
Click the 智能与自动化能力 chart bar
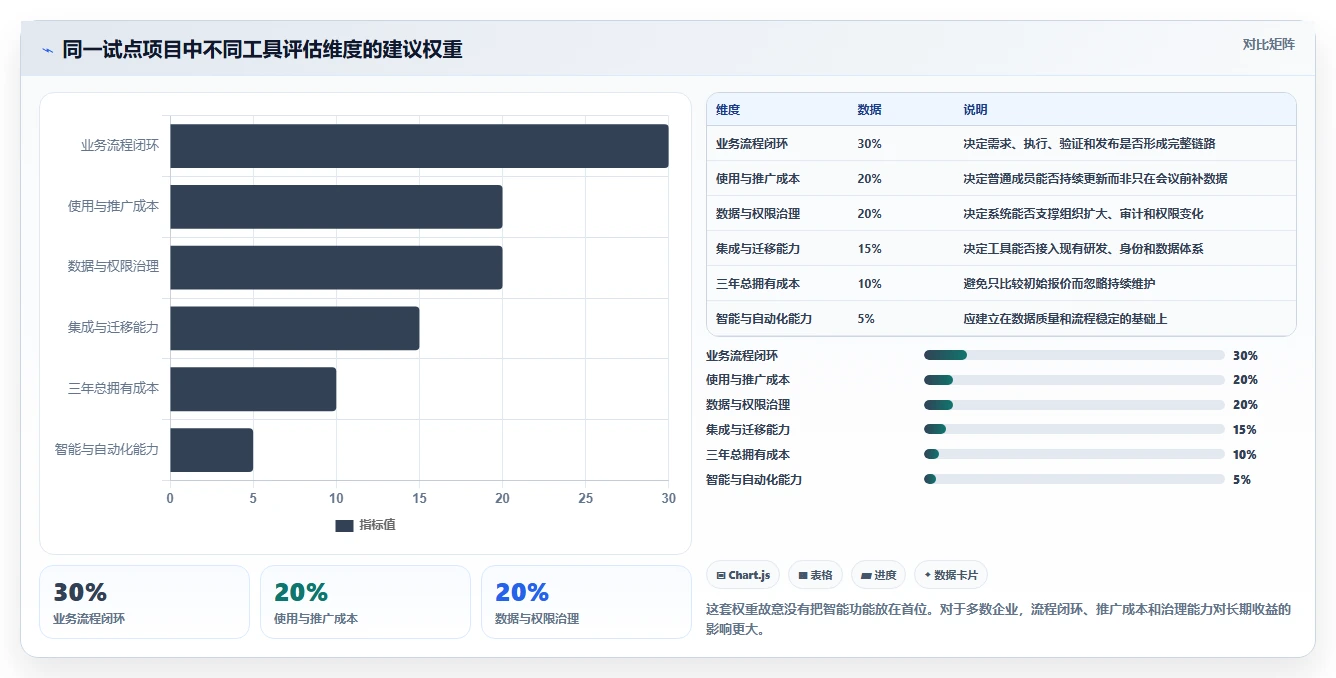click(211, 450)
